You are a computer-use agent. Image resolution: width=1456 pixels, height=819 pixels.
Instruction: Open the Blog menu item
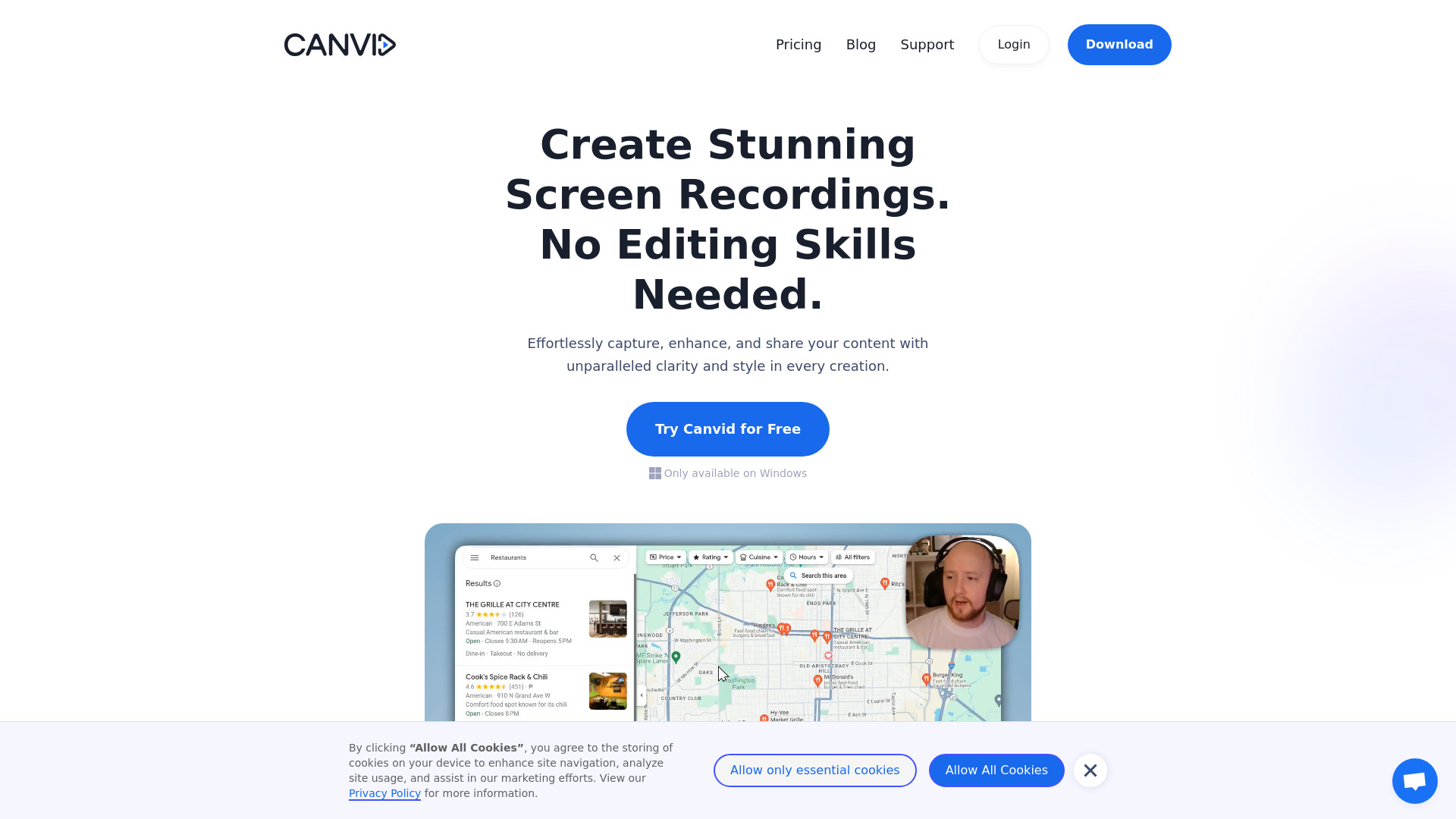point(860,44)
